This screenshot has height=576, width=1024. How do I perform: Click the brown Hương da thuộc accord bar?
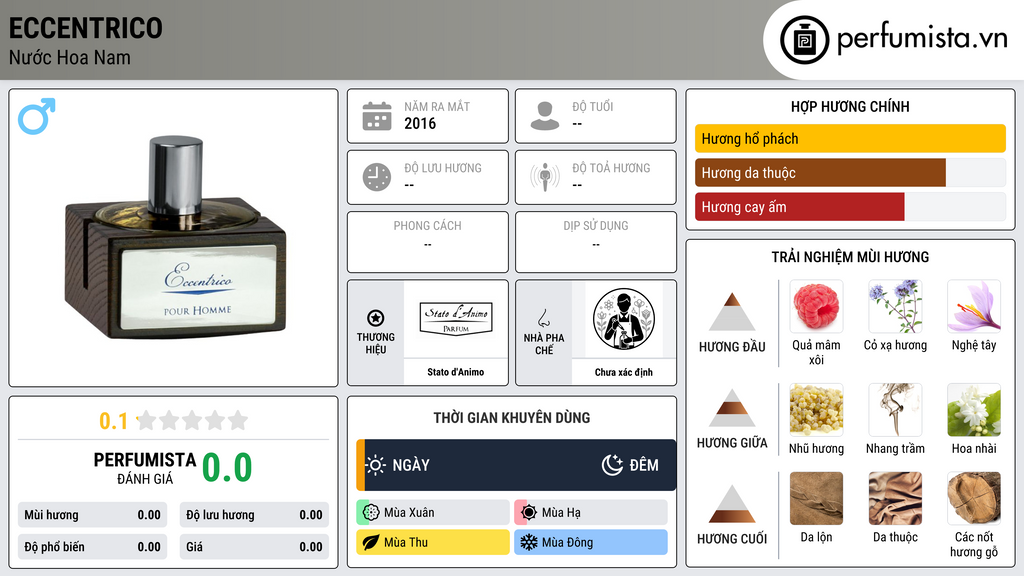tap(820, 172)
